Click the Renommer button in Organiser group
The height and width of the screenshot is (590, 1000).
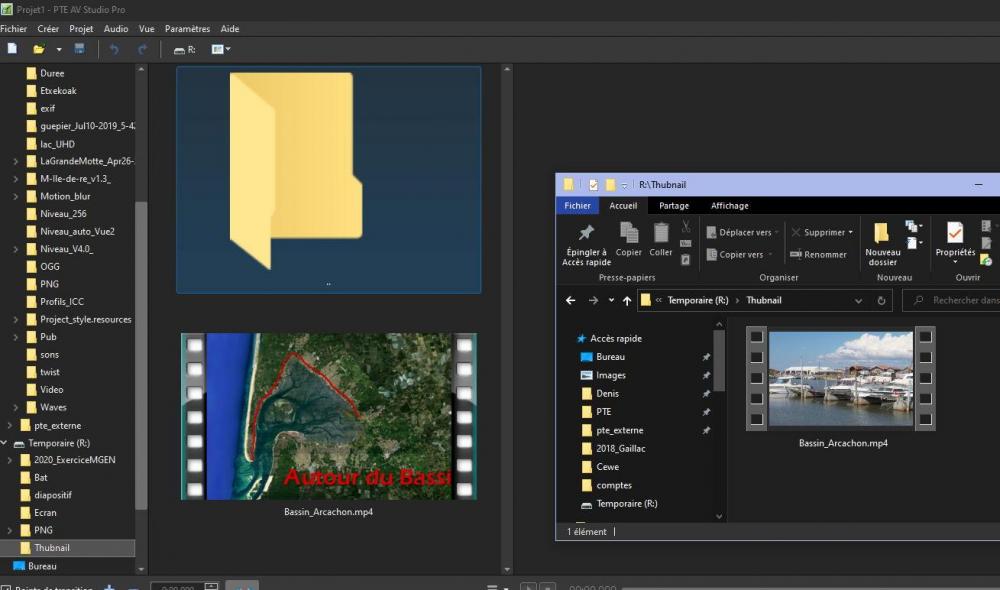click(818, 255)
